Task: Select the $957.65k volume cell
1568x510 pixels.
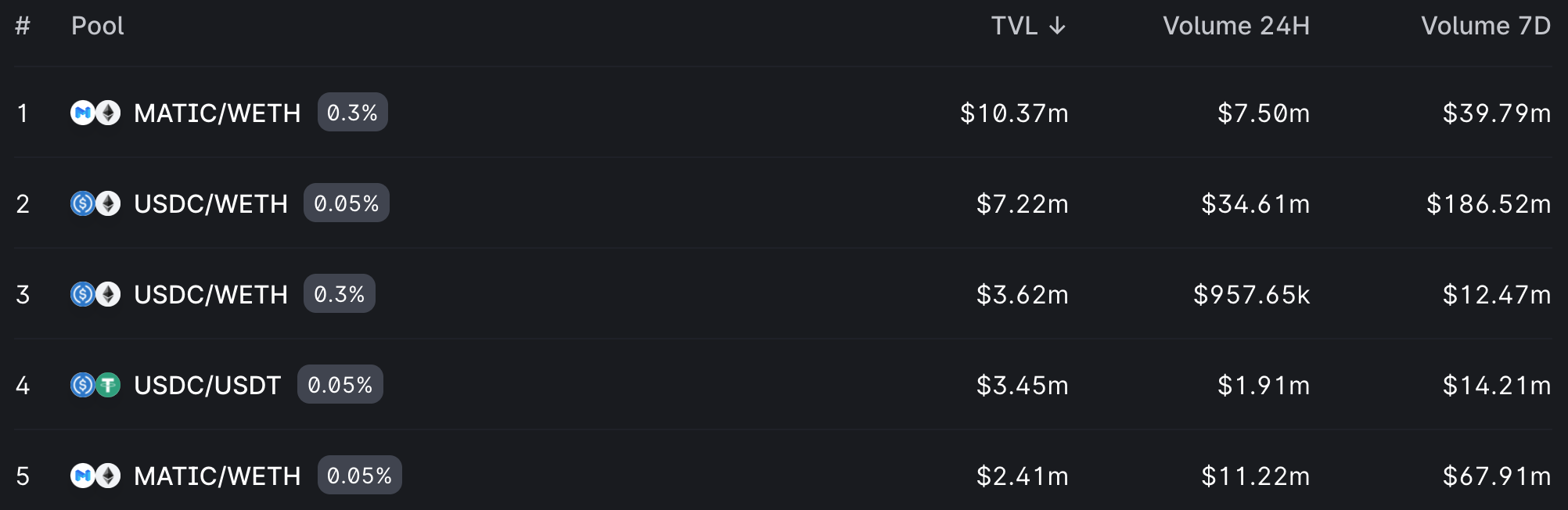Action: click(1251, 295)
